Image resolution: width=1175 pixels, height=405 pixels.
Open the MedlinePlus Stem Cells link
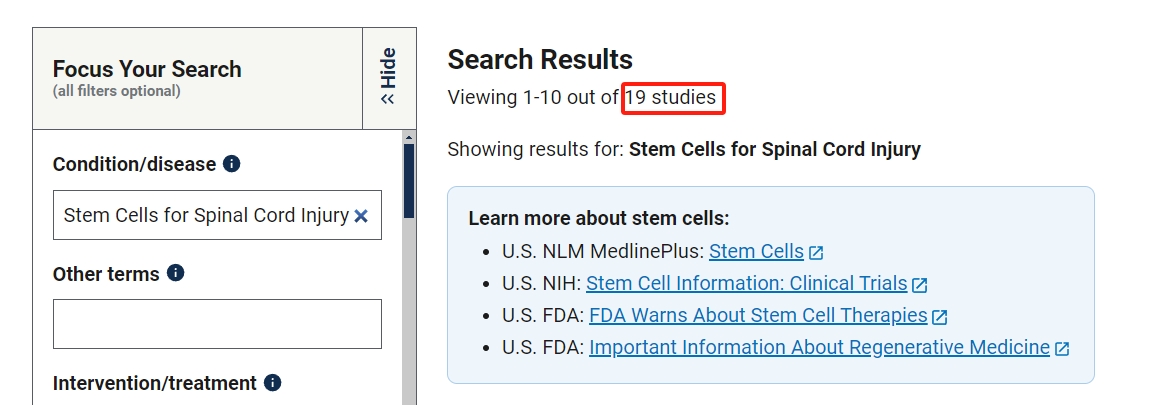pos(756,252)
